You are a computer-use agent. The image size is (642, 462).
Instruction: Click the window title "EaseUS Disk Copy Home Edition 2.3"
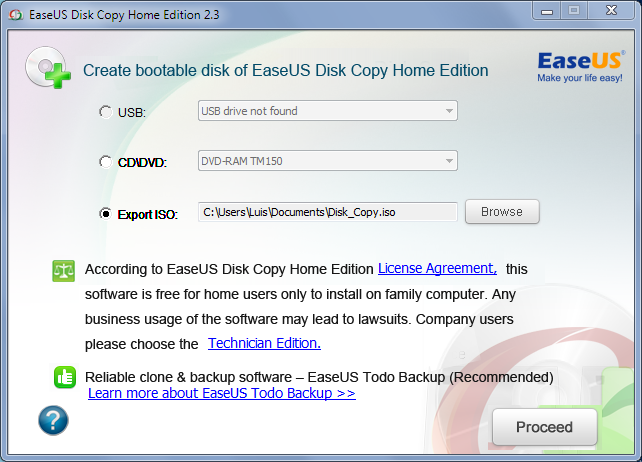(124, 15)
